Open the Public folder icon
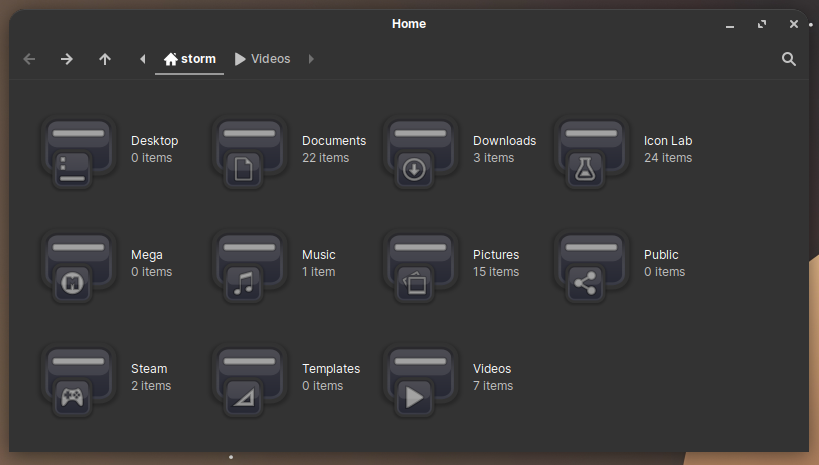The width and height of the screenshot is (819, 465). [x=591, y=266]
